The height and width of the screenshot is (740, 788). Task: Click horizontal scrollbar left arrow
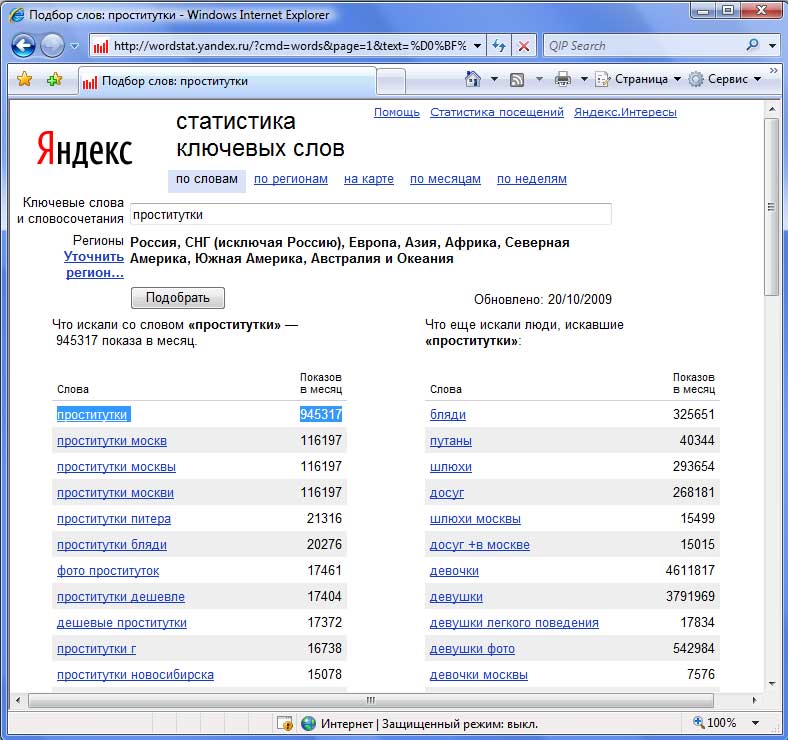(18, 700)
